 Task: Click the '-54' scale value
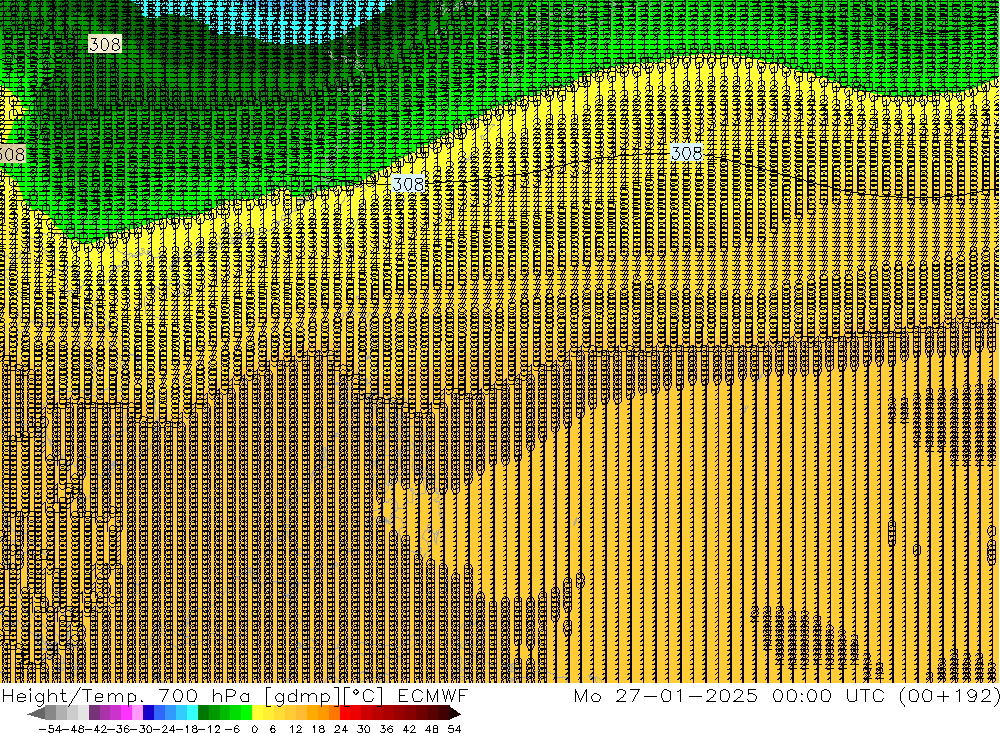point(50,729)
